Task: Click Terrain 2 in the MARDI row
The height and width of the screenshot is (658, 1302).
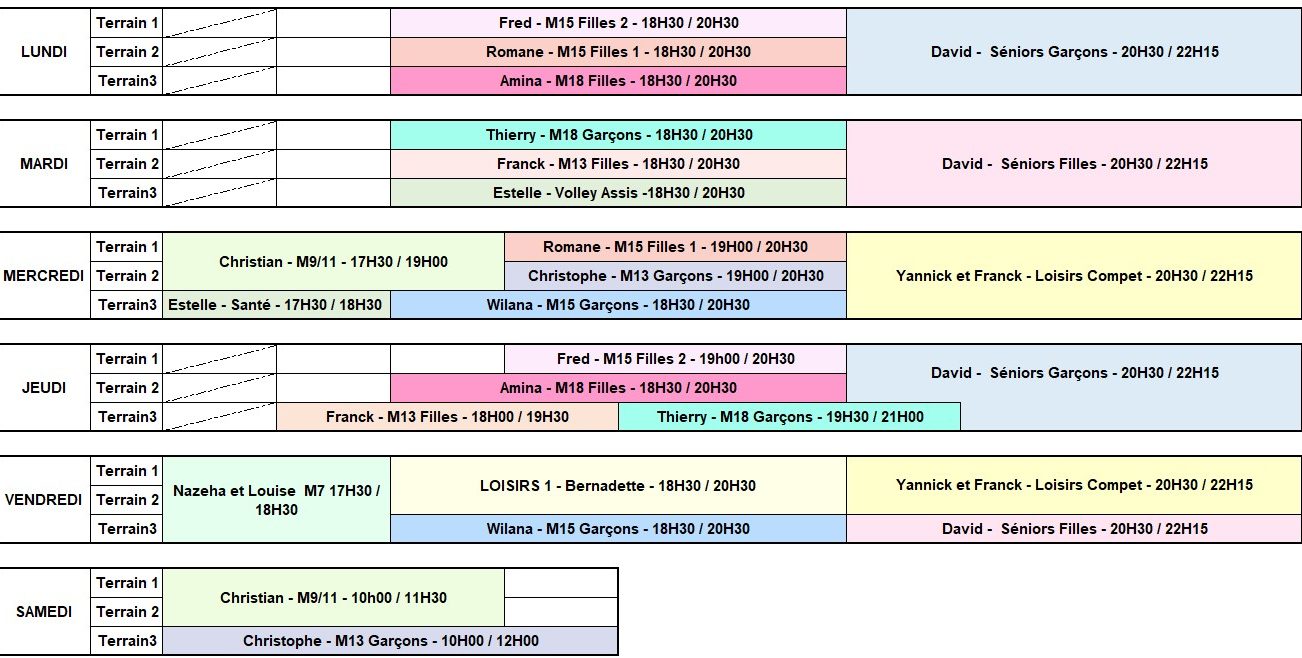Action: pyautogui.click(x=127, y=164)
